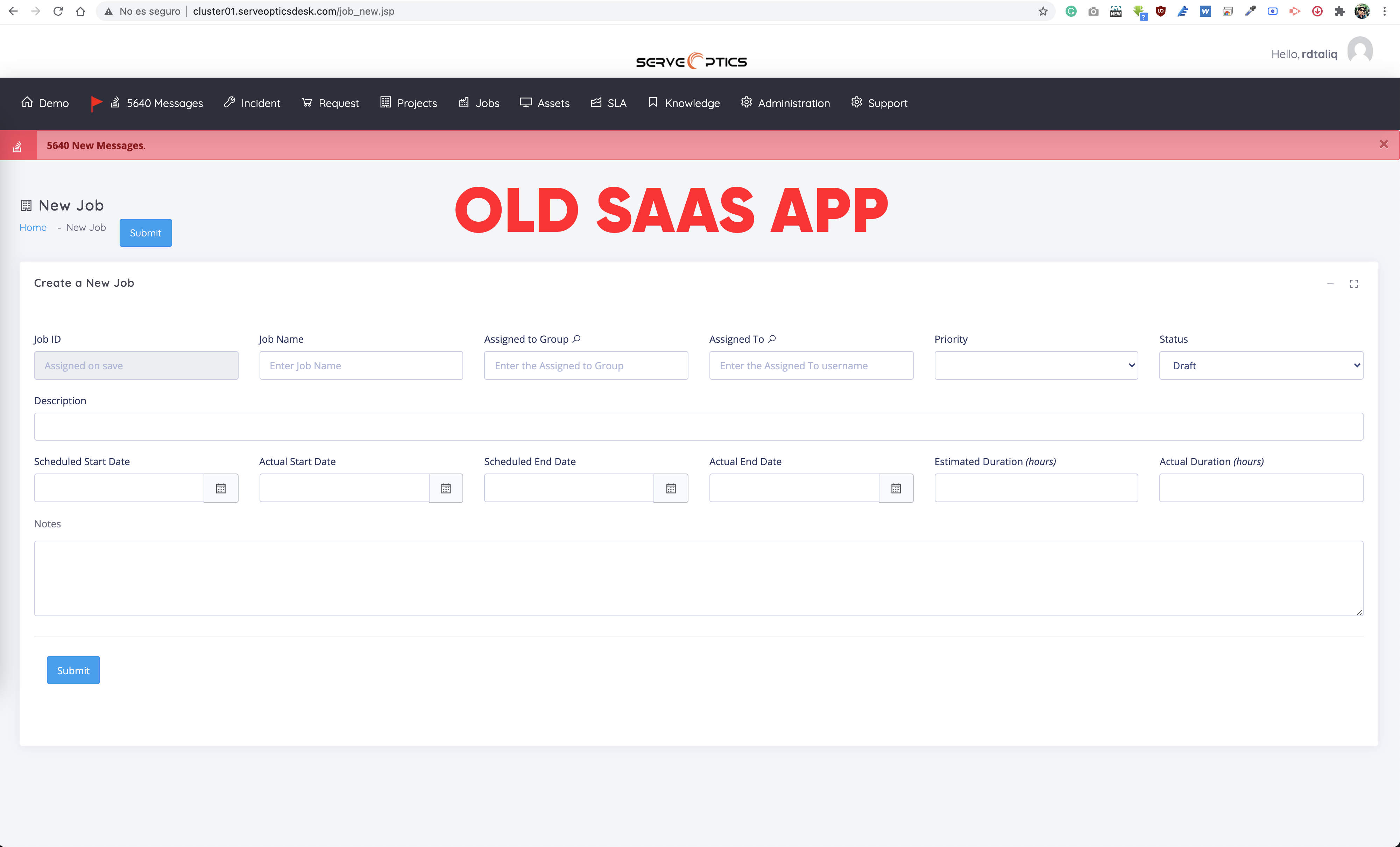This screenshot has height=847, width=1400.
Task: Expand the panel to fullscreen
Action: point(1353,284)
